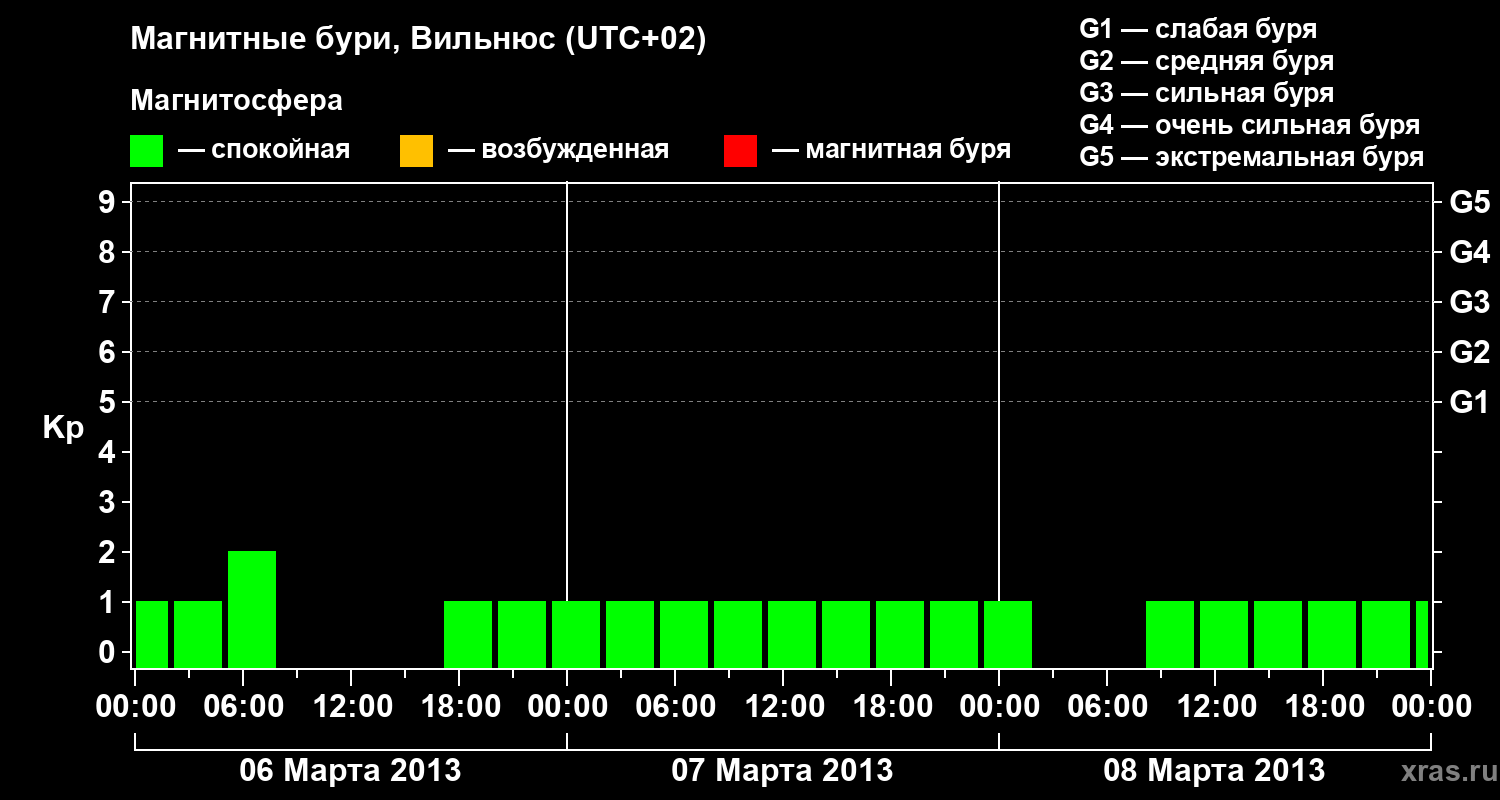The image size is (1500, 800).
Task: Click the 00:00 label starting 06 Марта
Action: [x=134, y=706]
